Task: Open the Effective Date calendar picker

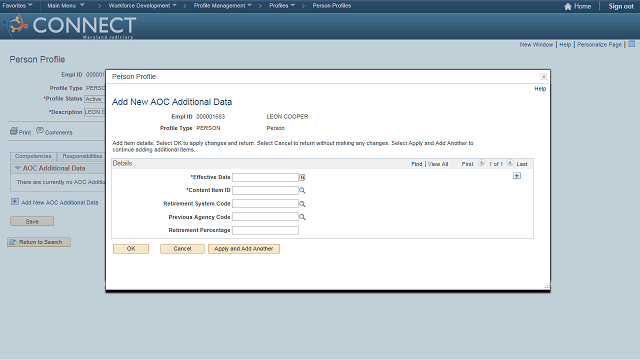Action: [302, 177]
